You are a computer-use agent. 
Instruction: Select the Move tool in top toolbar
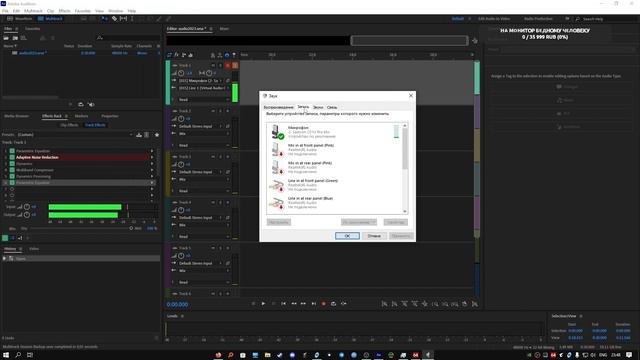coord(105,19)
